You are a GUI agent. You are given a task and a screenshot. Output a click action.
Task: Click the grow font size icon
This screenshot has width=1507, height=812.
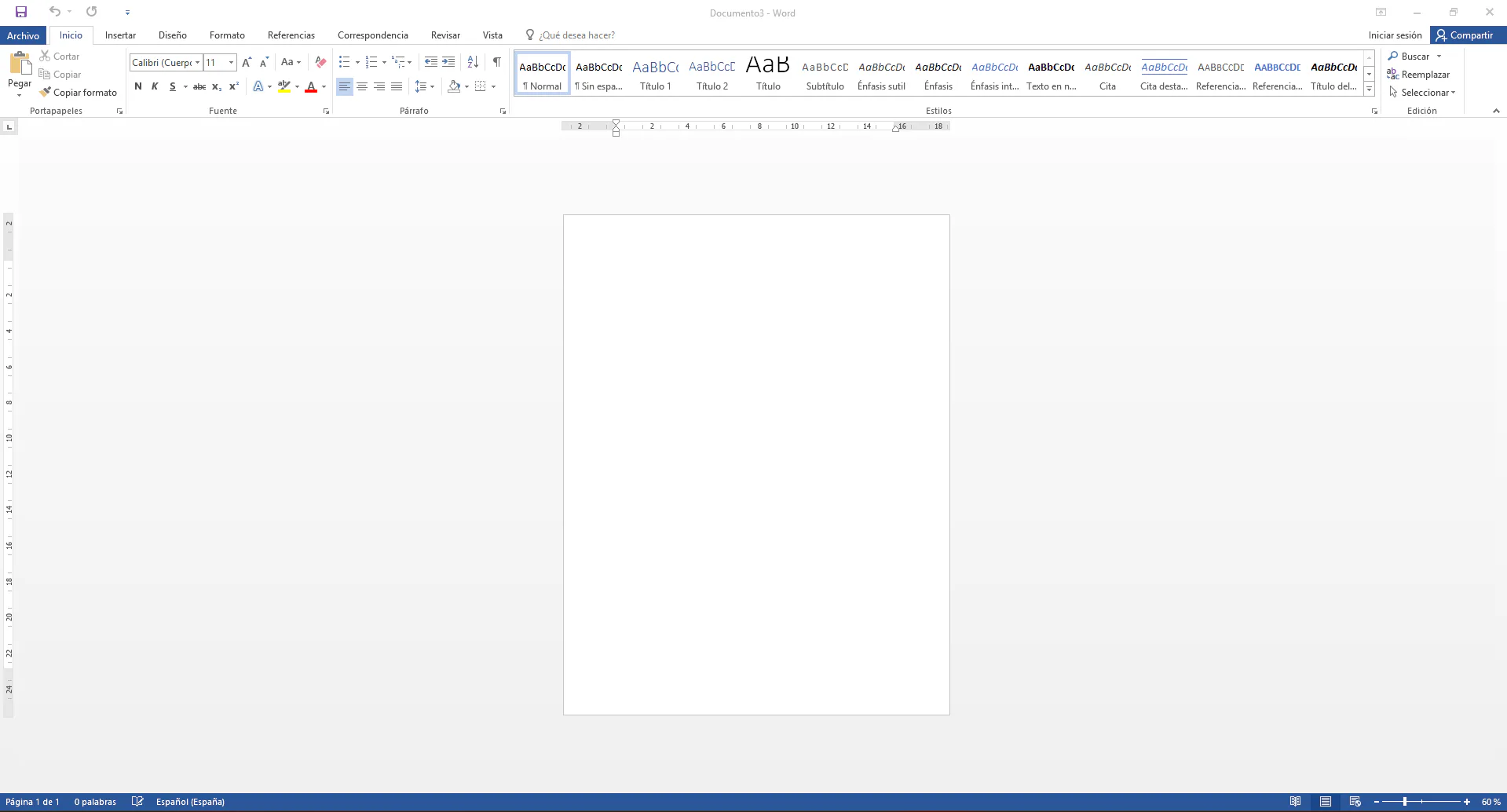pos(247,62)
